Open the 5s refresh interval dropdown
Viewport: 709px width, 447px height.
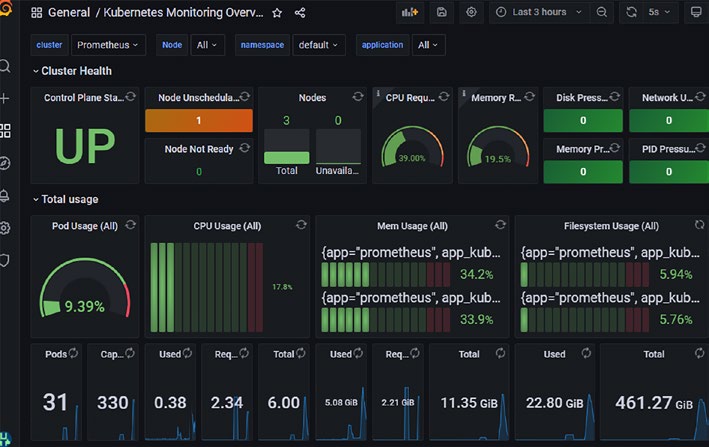click(659, 12)
